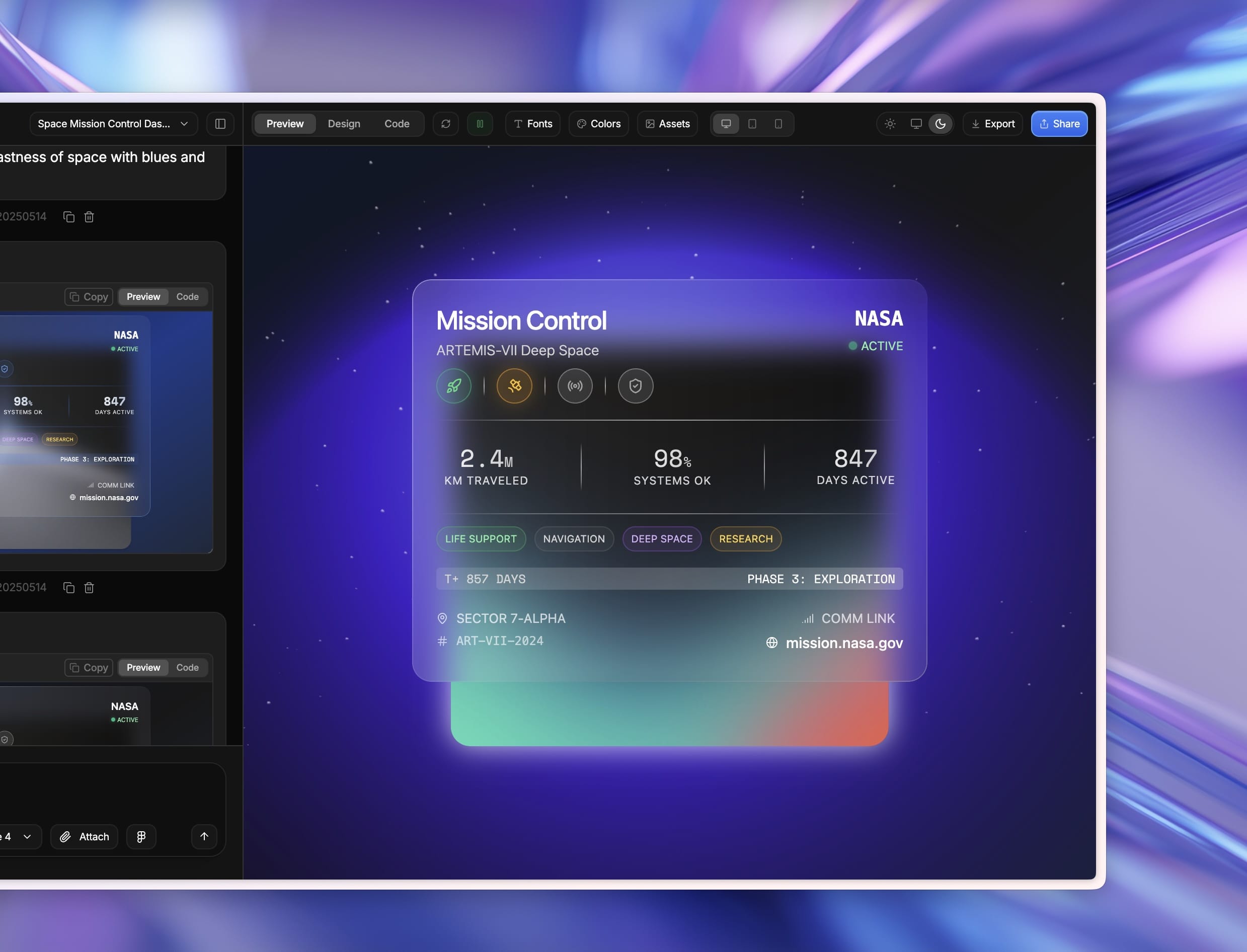Click the NAVIGATION tag
This screenshot has height=952, width=1247.
tap(574, 539)
